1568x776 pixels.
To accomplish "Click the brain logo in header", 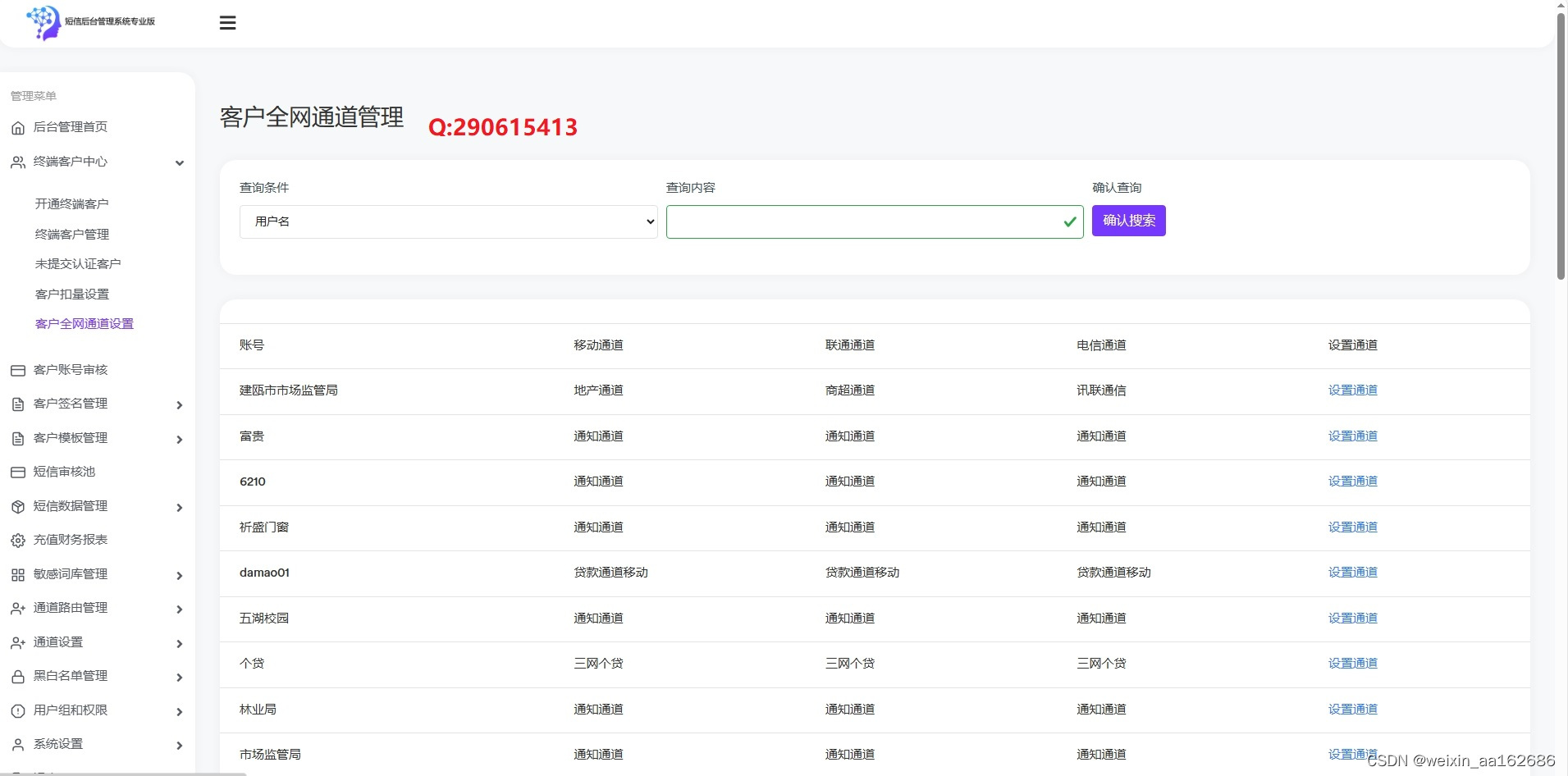I will [x=43, y=22].
